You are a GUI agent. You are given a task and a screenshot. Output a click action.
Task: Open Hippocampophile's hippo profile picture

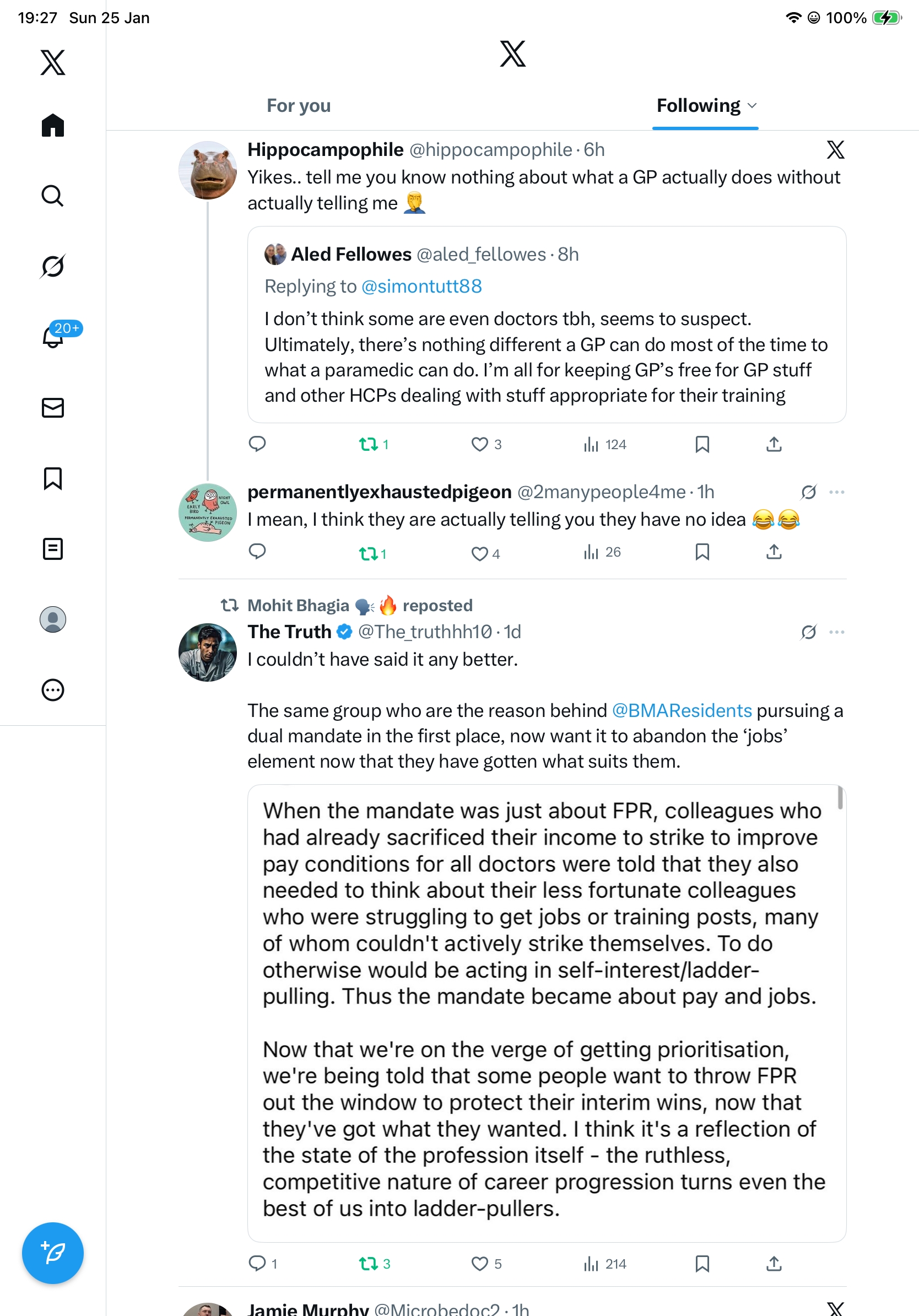[207, 170]
